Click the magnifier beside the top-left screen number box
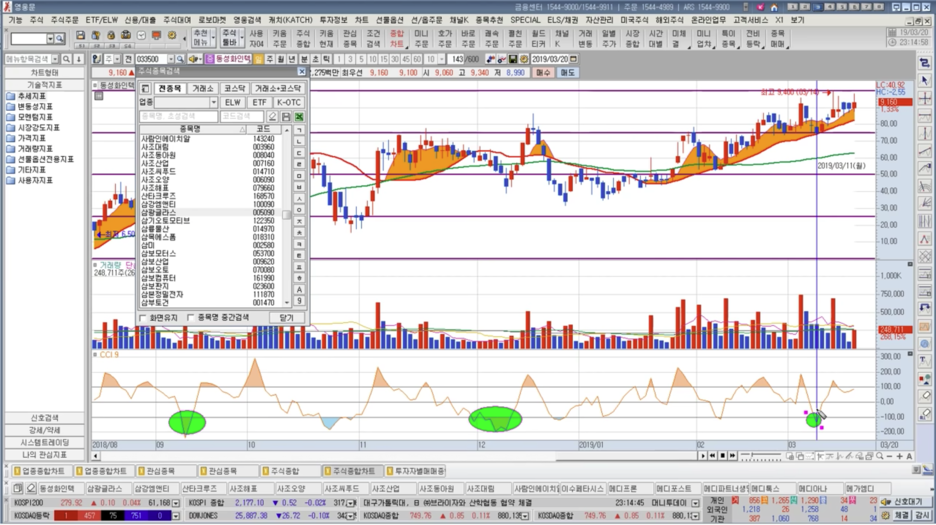The width and height of the screenshot is (936, 525). [60, 39]
